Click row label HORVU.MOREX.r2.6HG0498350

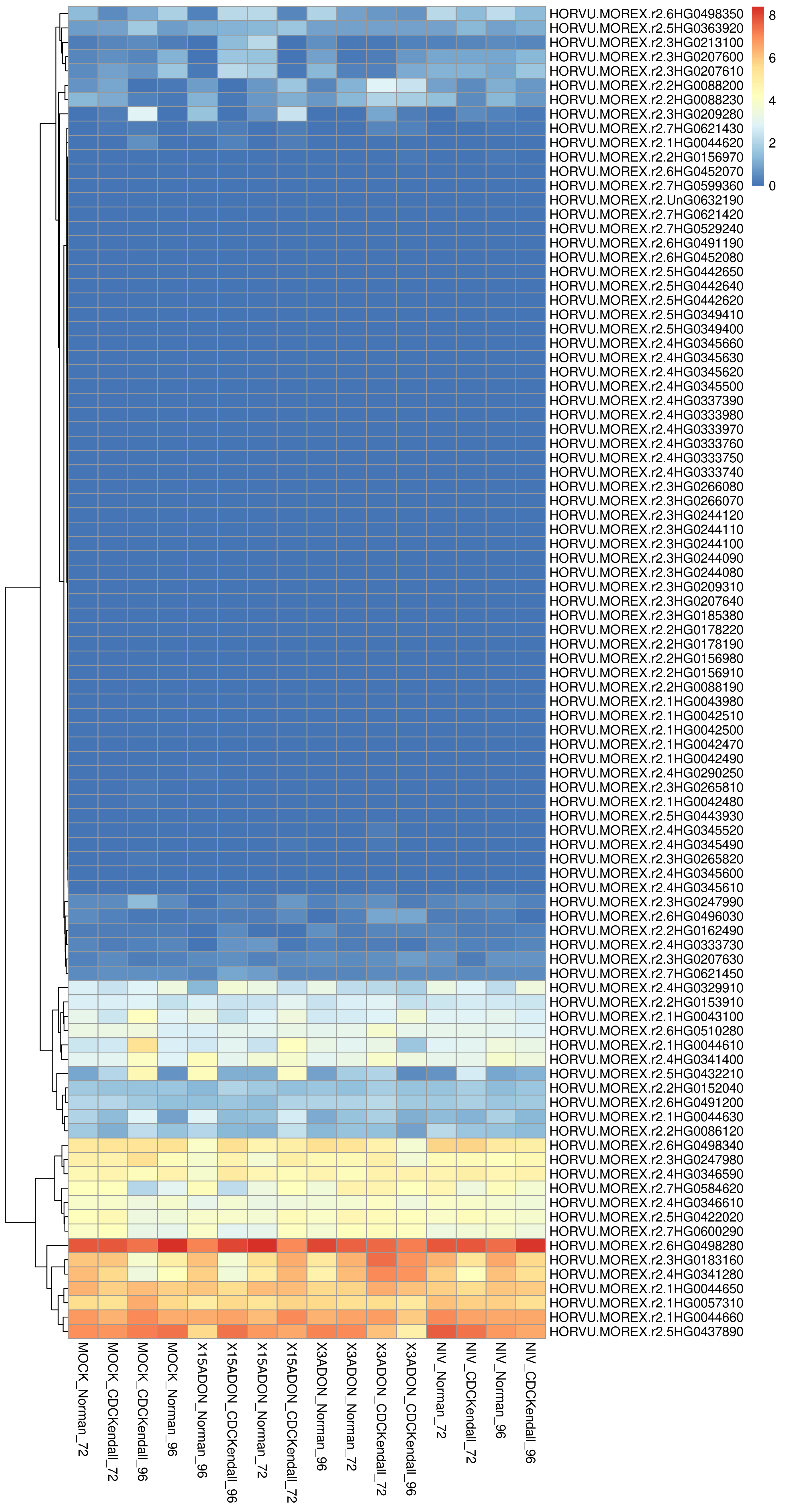pyautogui.click(x=646, y=14)
